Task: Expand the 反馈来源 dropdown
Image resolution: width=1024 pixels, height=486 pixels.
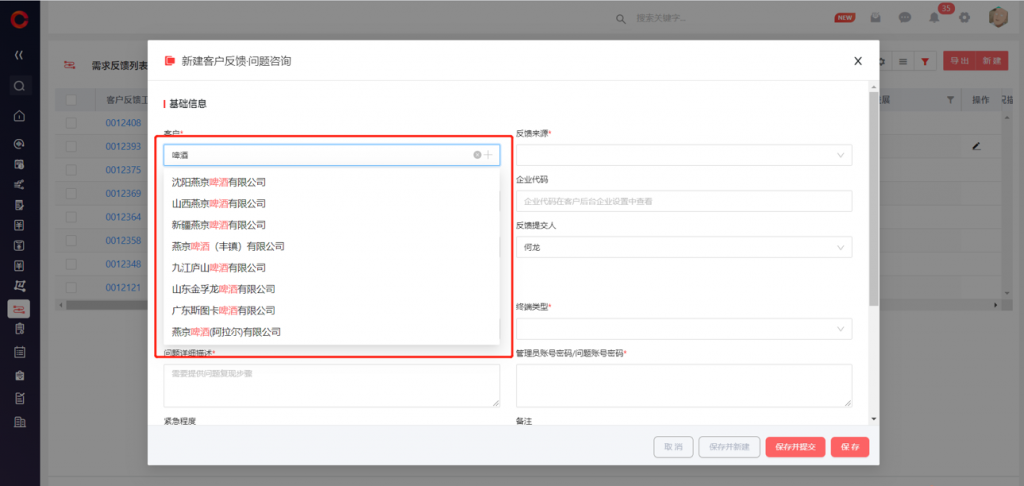Action: (684, 155)
